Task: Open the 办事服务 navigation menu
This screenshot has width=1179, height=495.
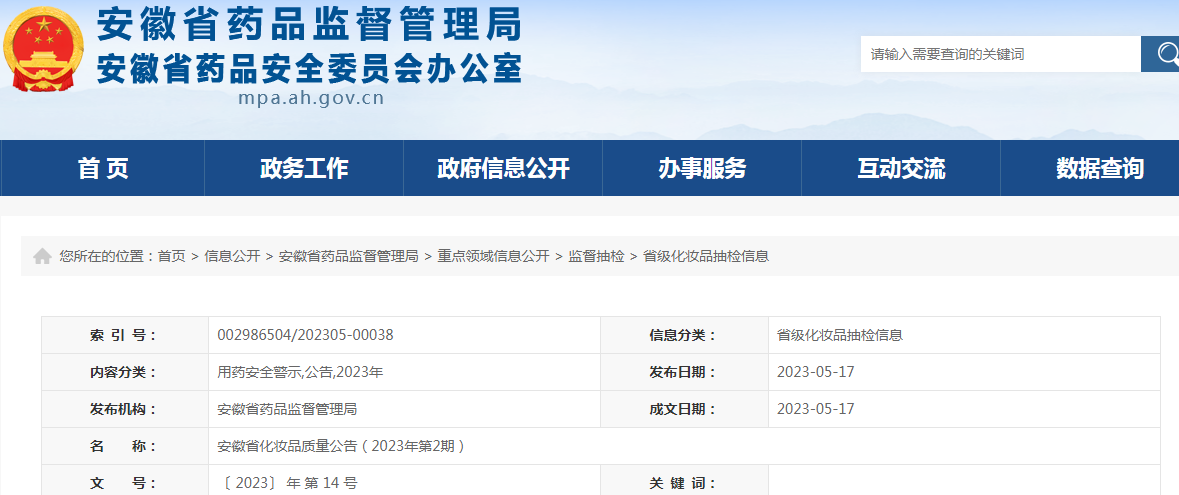Action: 702,168
